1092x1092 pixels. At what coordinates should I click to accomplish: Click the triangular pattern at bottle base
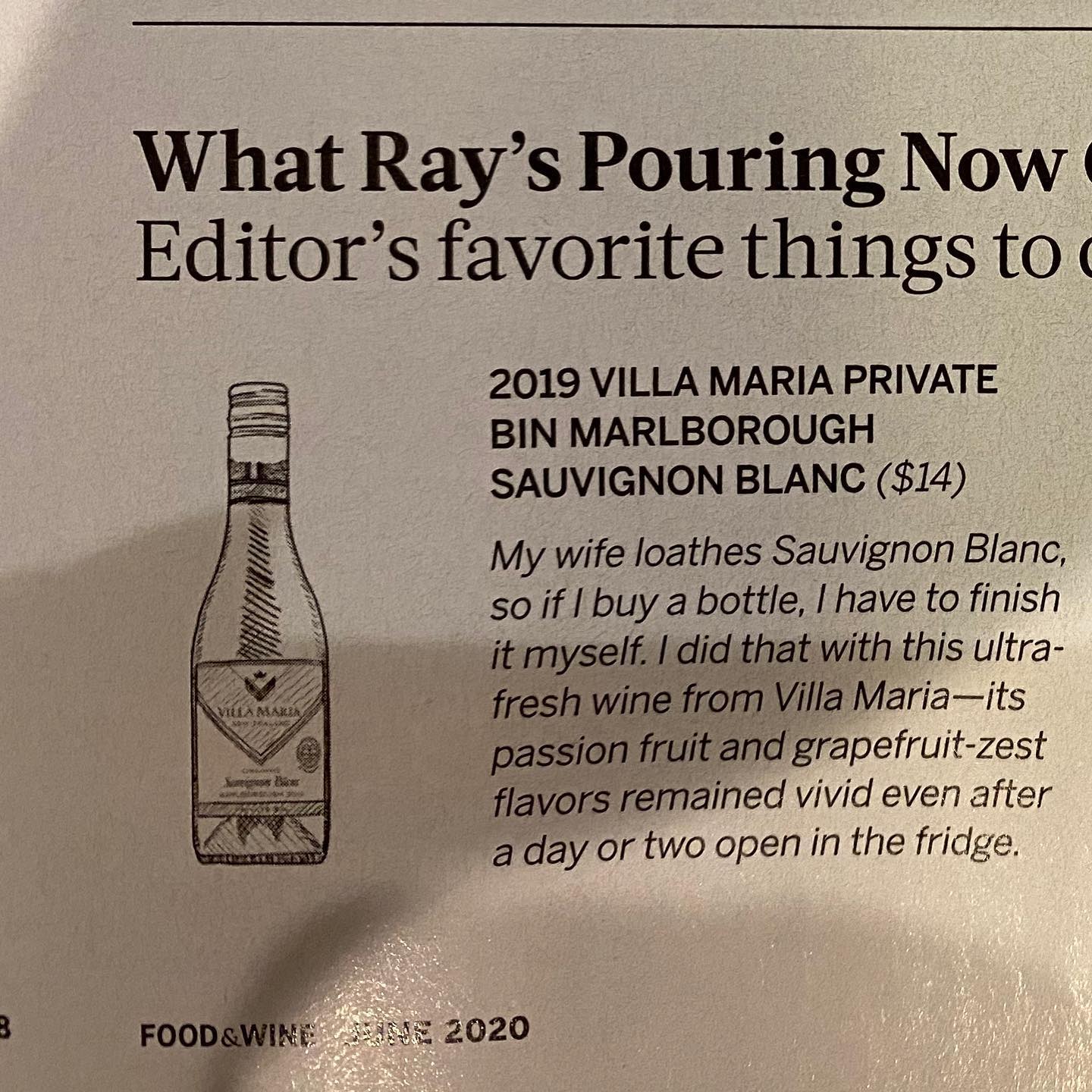(259, 836)
